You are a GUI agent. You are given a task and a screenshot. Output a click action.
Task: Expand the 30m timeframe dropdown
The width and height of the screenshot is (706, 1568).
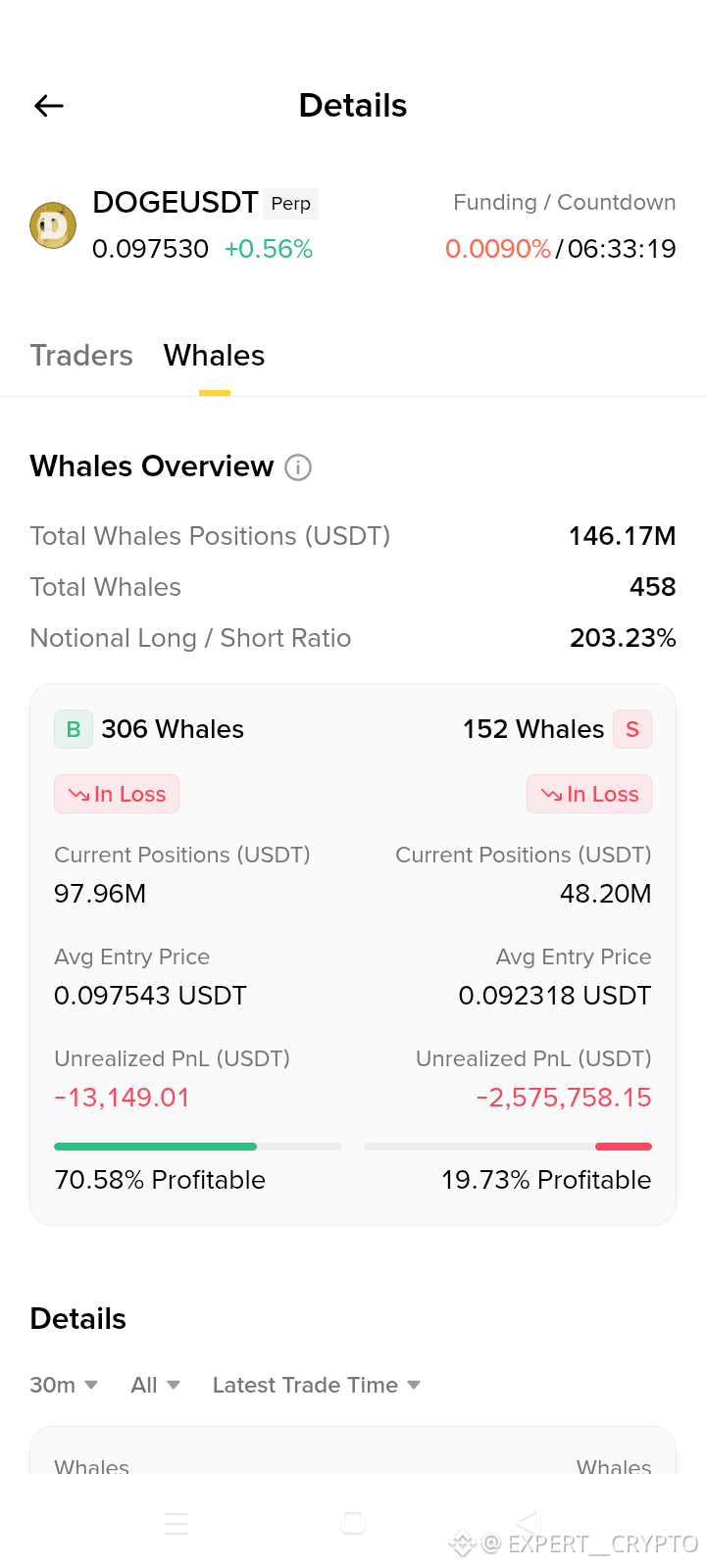64,1385
